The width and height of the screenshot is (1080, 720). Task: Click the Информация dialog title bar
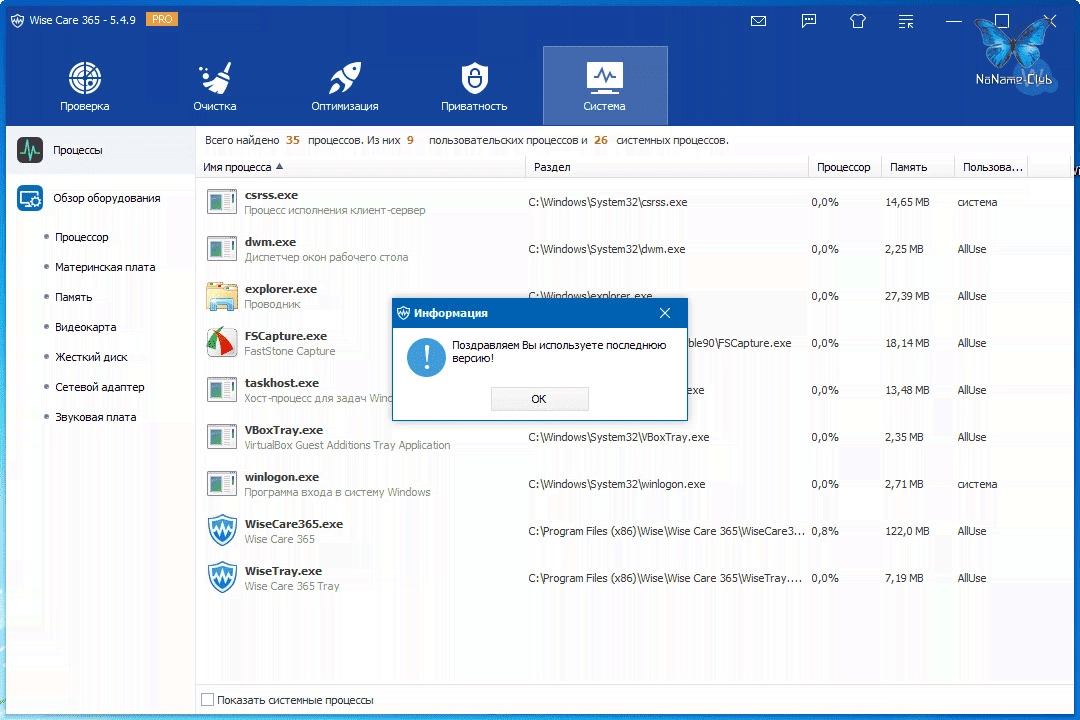click(540, 313)
